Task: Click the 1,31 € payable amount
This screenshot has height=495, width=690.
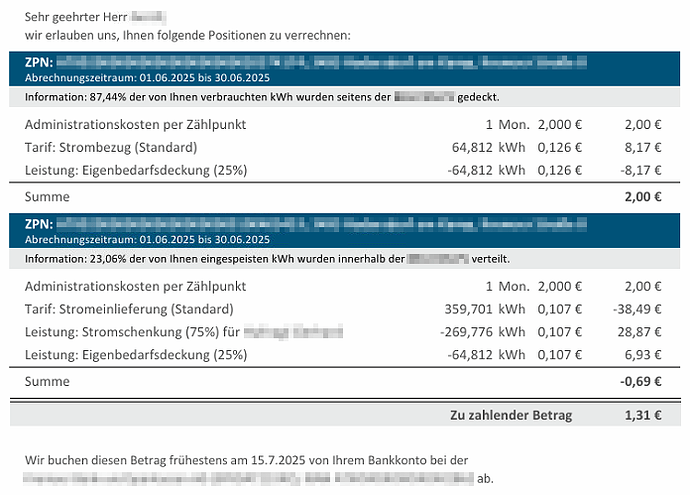Action: coord(642,415)
